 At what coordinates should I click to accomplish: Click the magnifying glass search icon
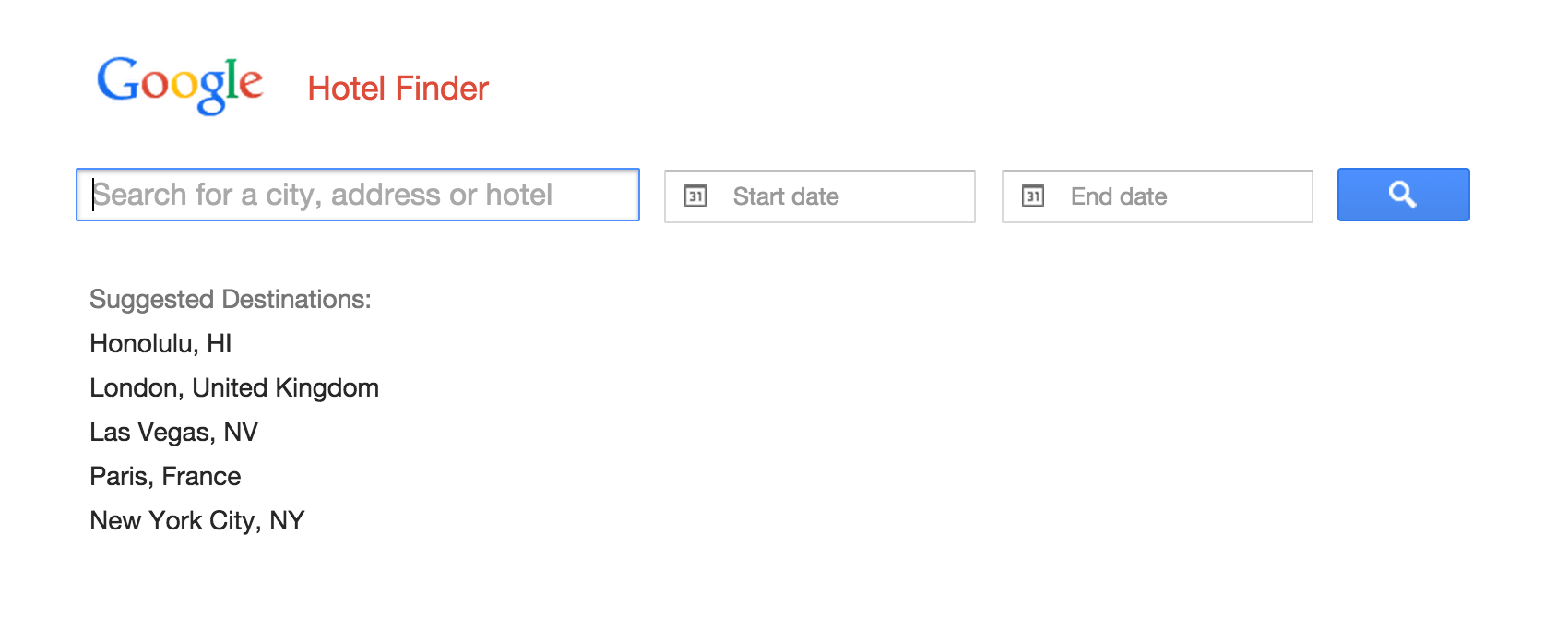1403,195
